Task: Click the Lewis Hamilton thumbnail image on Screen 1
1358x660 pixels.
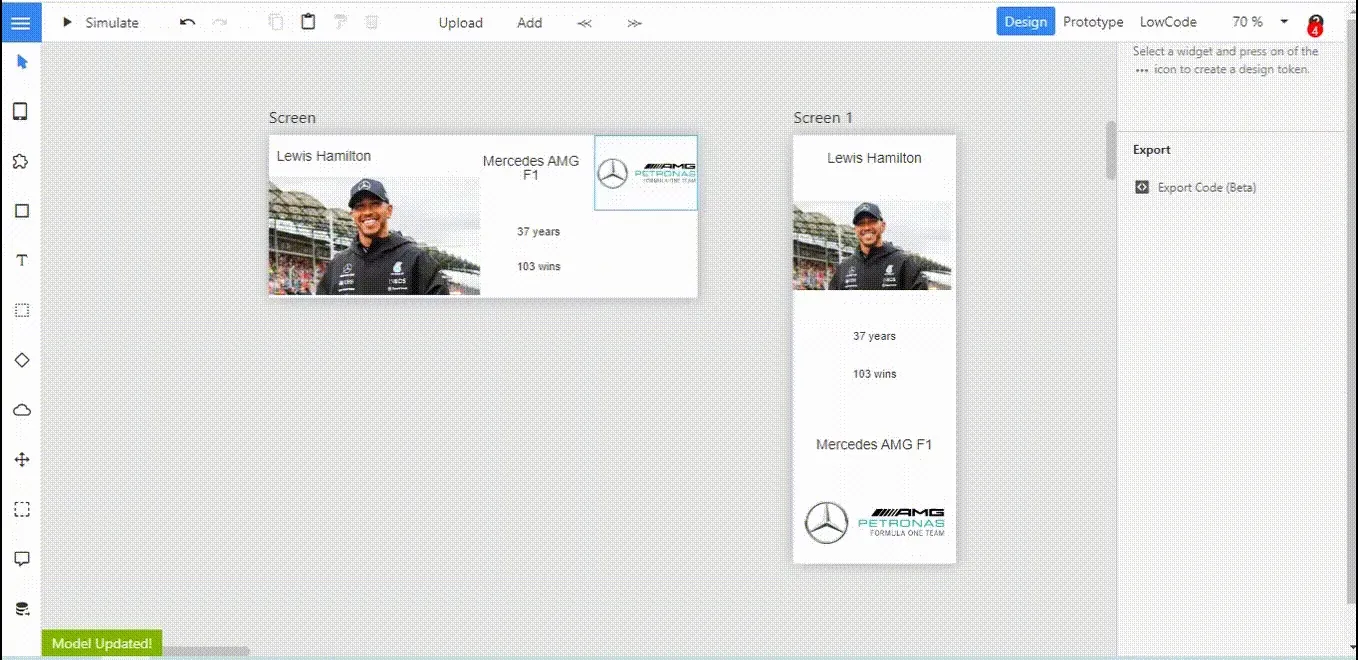Action: pos(873,243)
